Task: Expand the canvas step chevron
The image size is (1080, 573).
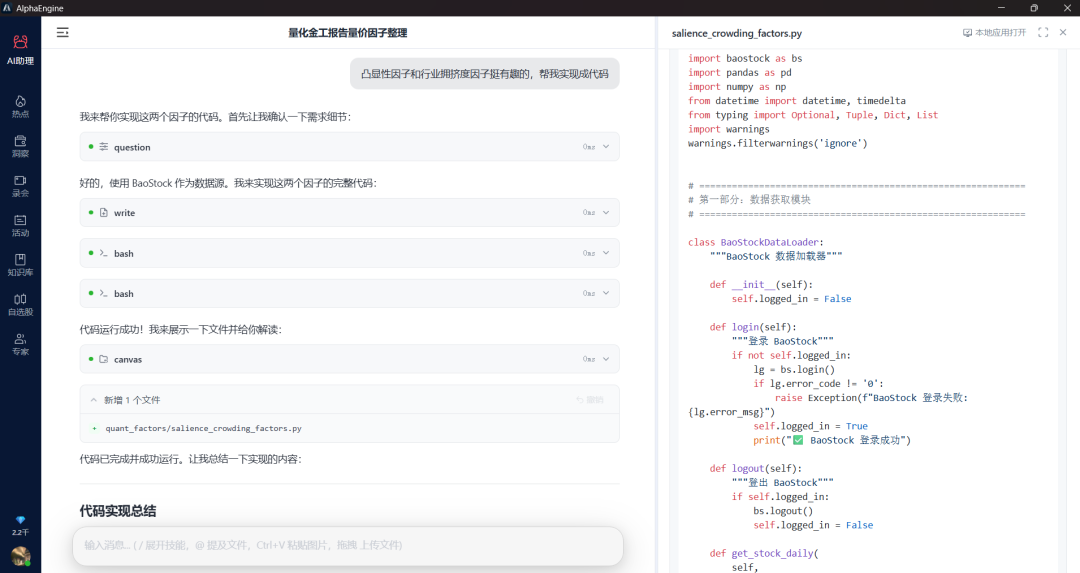Action: (606, 360)
